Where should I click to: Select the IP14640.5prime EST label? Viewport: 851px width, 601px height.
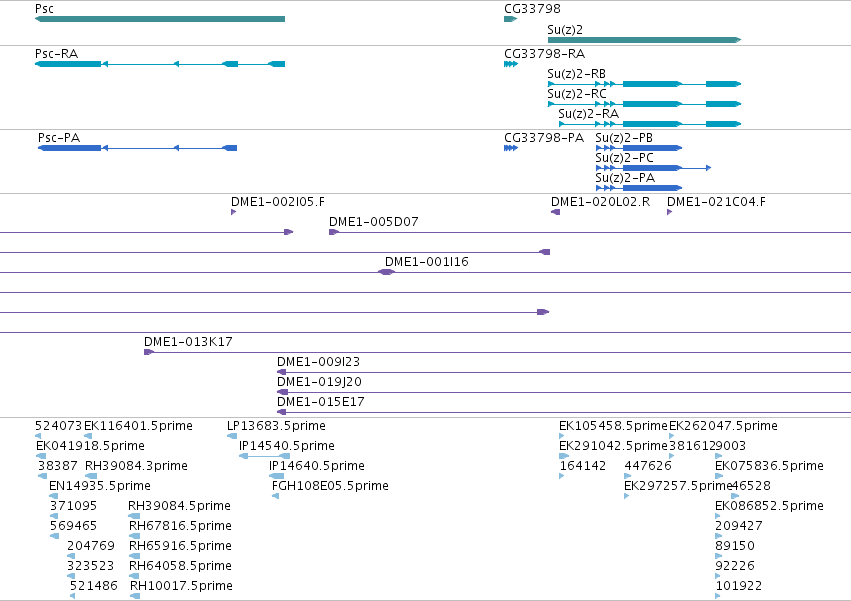[x=316, y=466]
